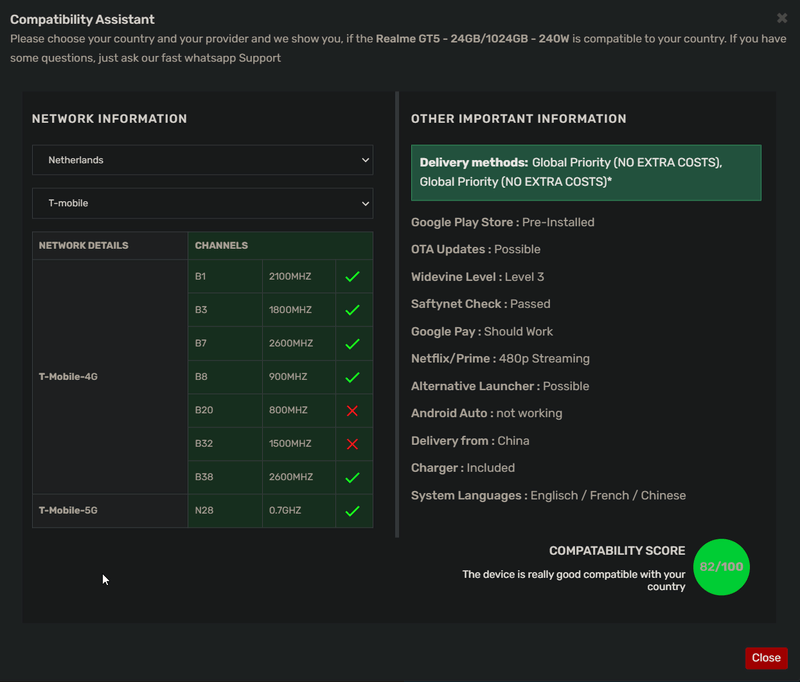Dismiss dialog with top-right X icon
The height and width of the screenshot is (682, 800).
pyautogui.click(x=782, y=18)
